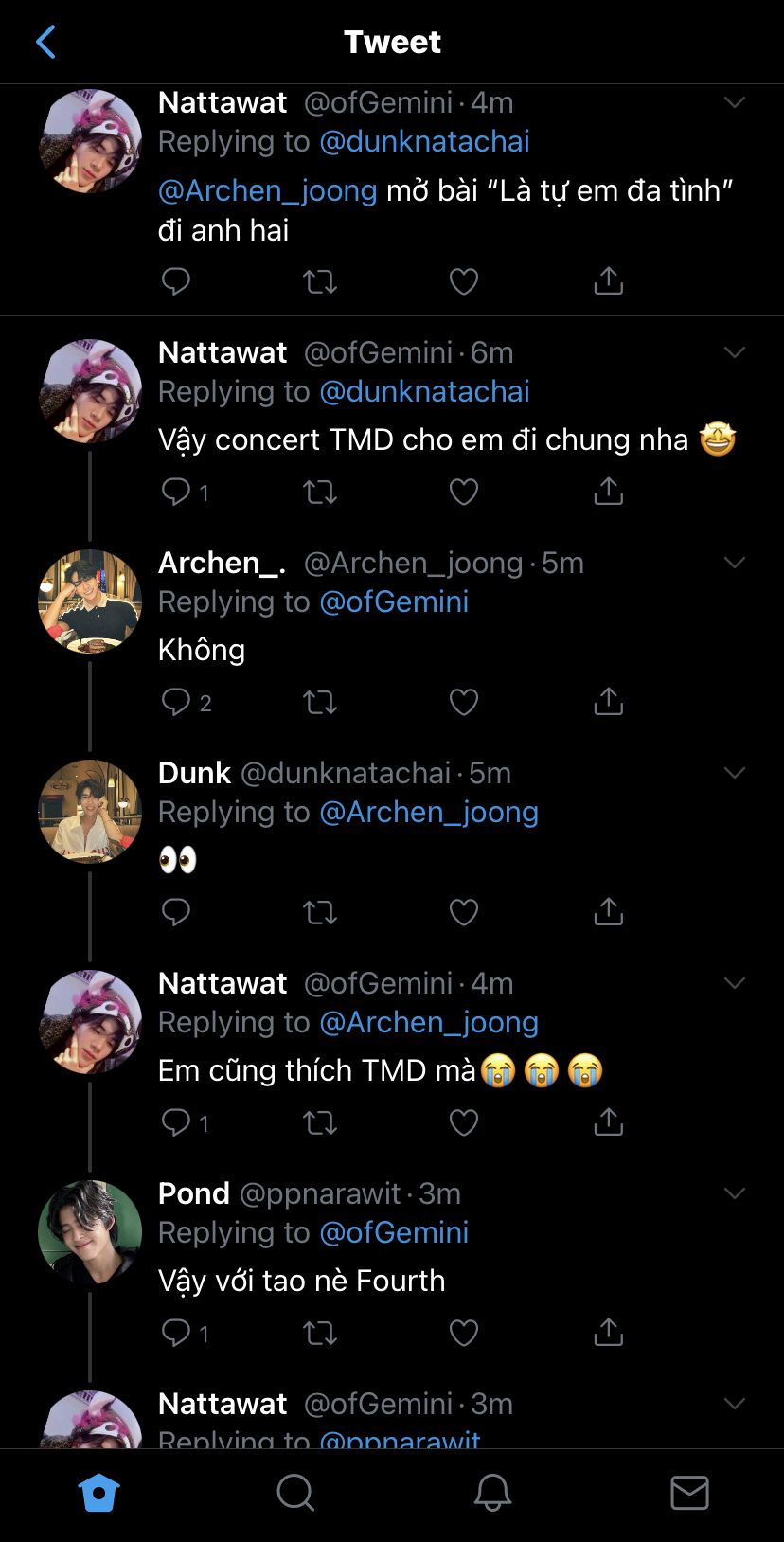Reply to the "Vậy concert TMD" tweet
Image resolution: width=784 pixels, height=1542 pixels.
click(176, 492)
